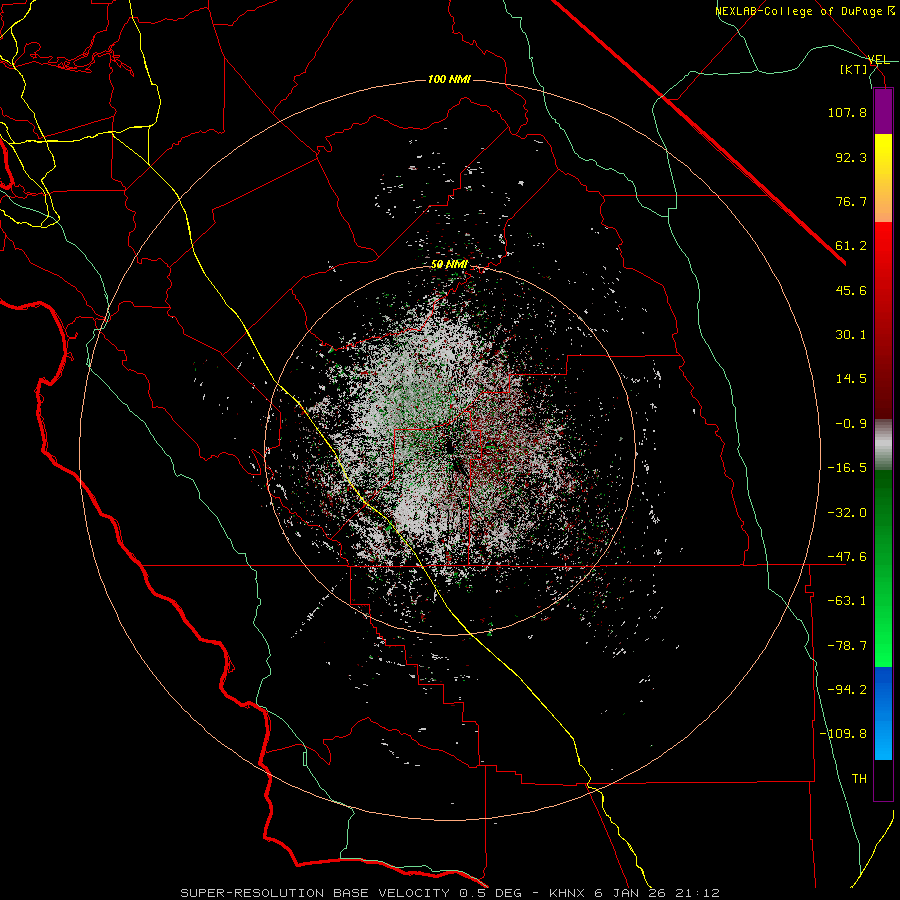Click the [KT] units label
This screenshot has width=900, height=900.
click(854, 69)
